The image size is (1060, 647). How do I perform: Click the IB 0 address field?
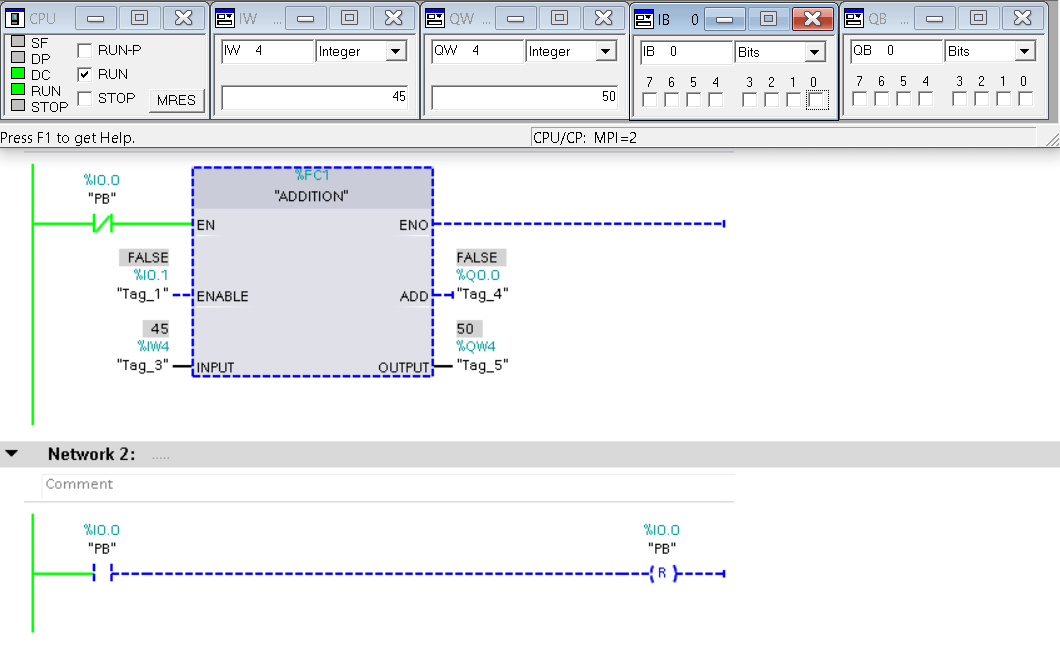[x=687, y=51]
